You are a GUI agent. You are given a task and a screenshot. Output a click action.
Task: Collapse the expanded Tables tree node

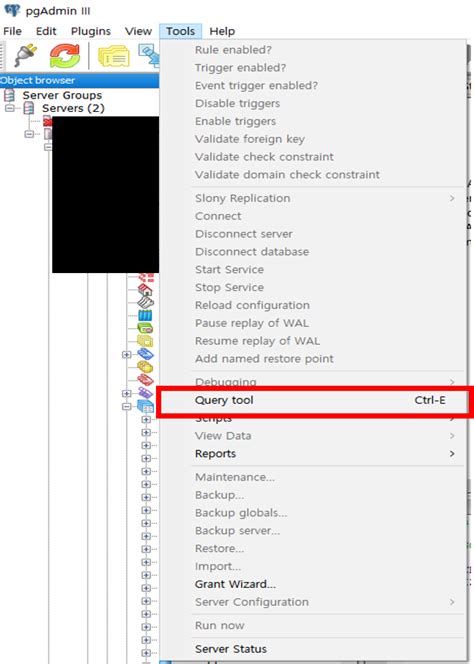pyautogui.click(x=126, y=406)
